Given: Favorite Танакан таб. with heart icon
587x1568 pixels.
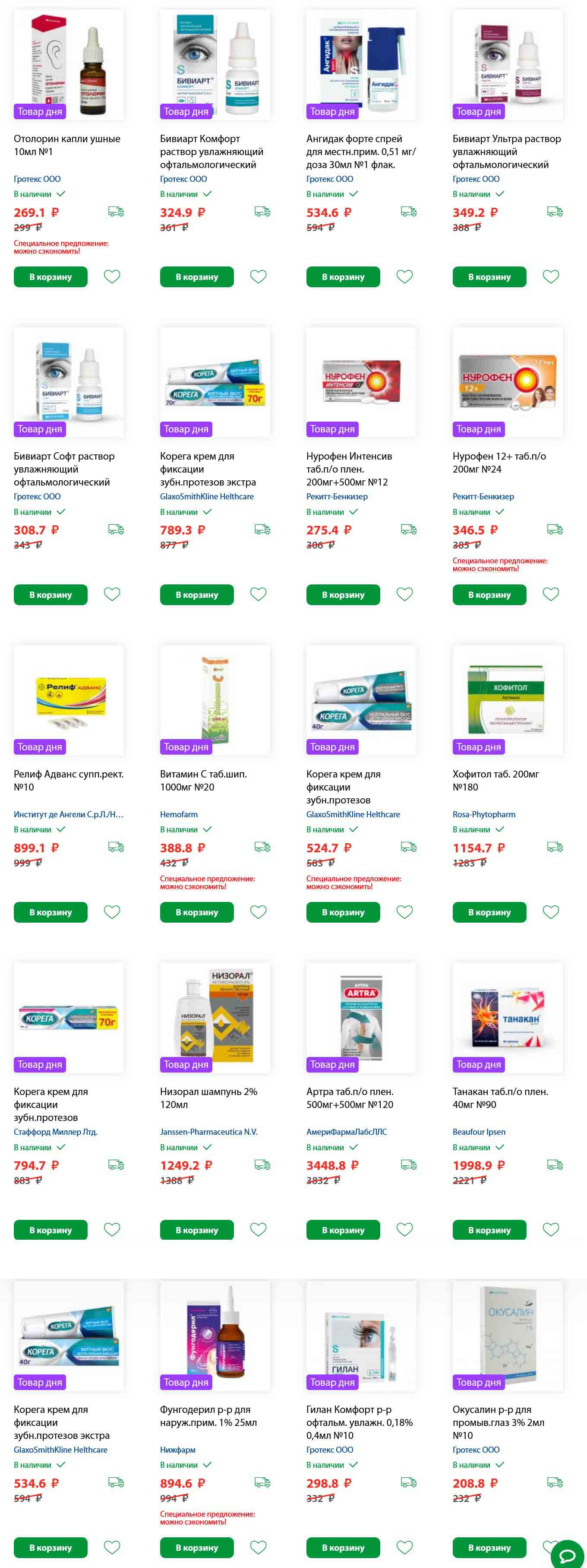Looking at the screenshot, I should coord(551,1230).
